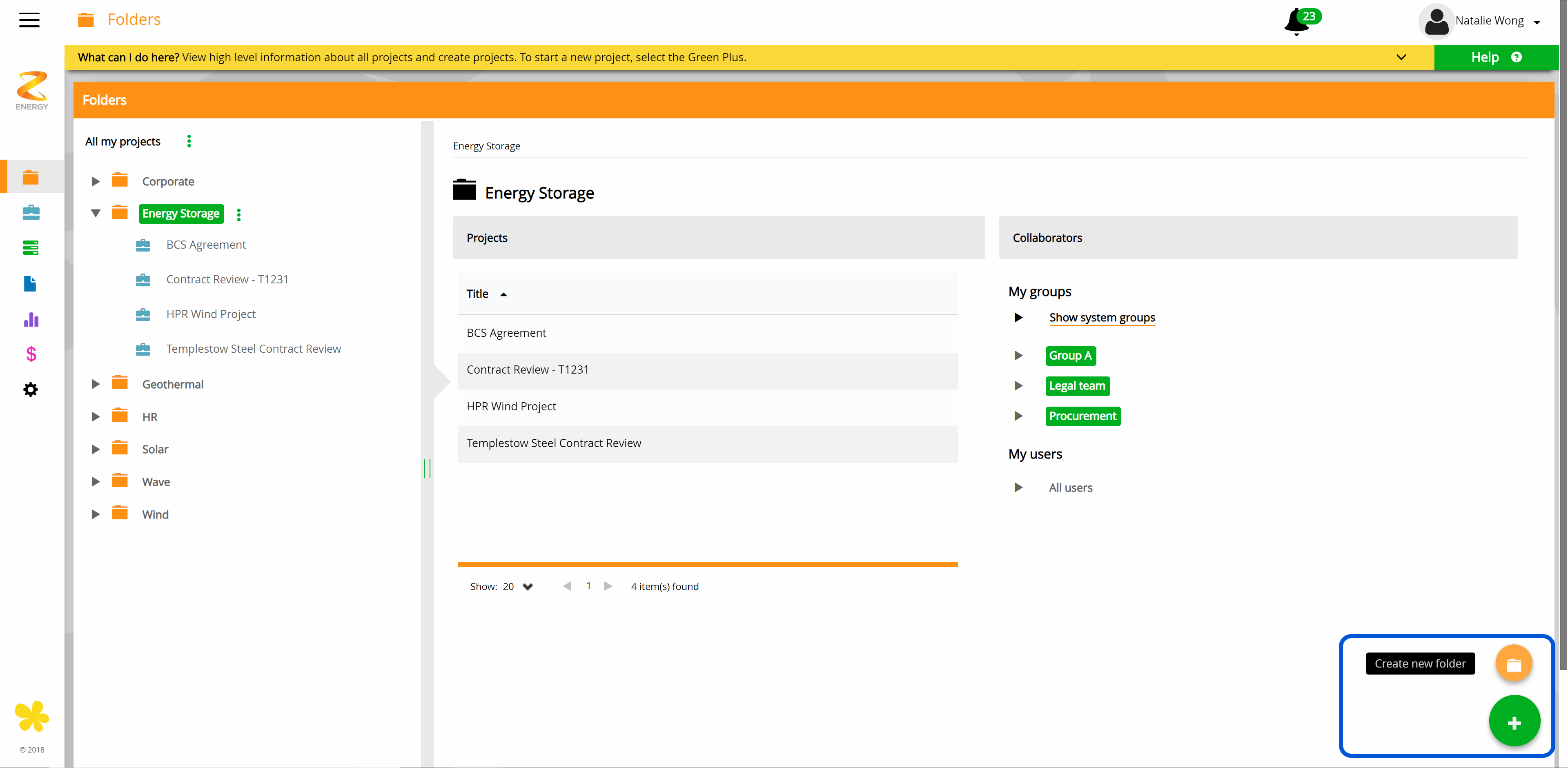Open the Natalie Wong account dropdown arrow
This screenshot has width=1568, height=768.
[1537, 22]
